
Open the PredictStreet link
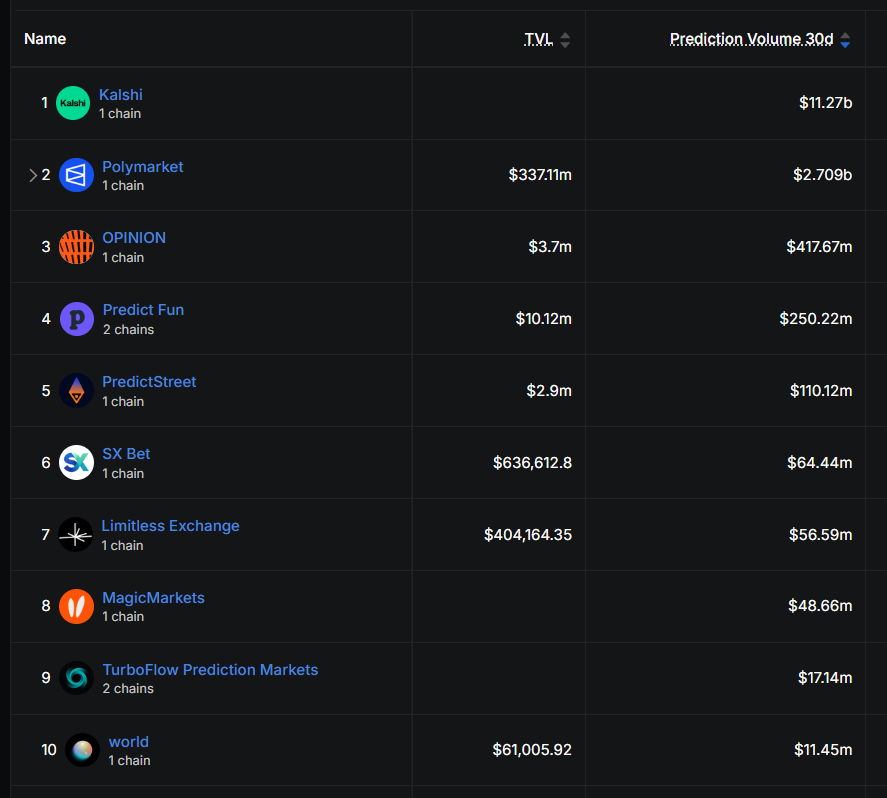coord(149,382)
